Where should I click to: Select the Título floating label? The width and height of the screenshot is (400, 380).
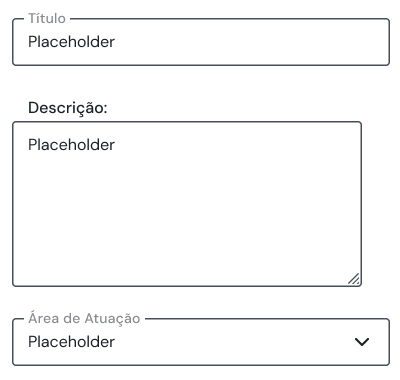[x=47, y=18]
